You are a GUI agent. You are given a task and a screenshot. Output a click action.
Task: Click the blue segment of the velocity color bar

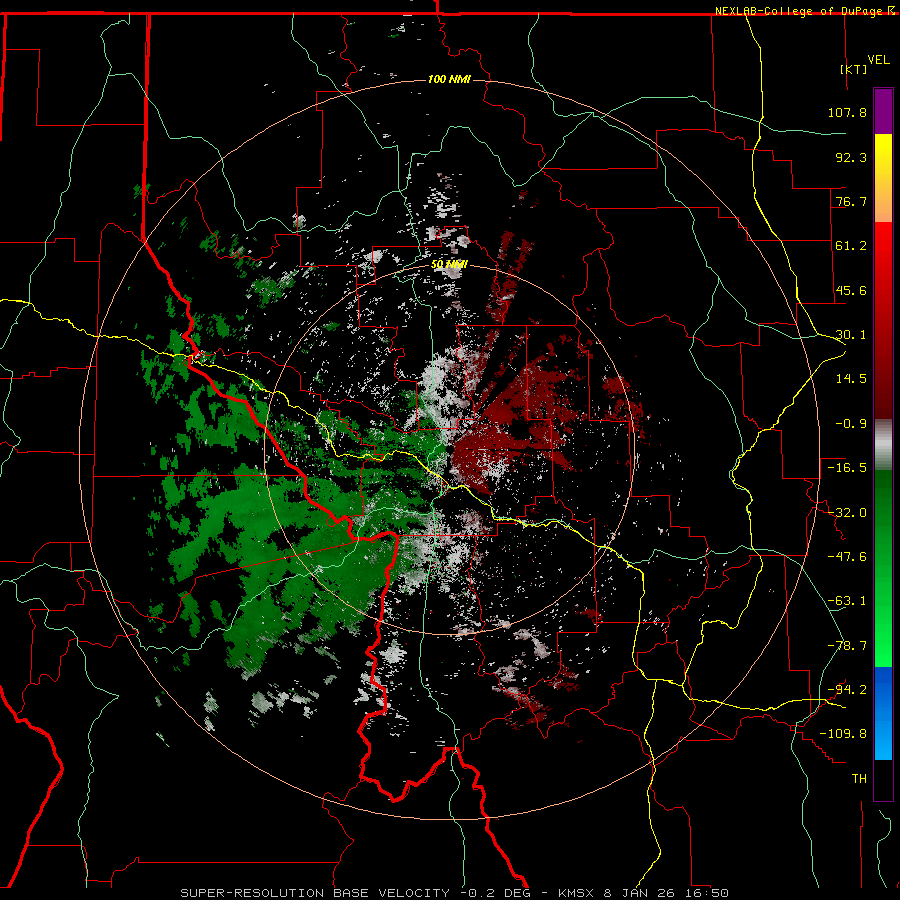coord(883,713)
